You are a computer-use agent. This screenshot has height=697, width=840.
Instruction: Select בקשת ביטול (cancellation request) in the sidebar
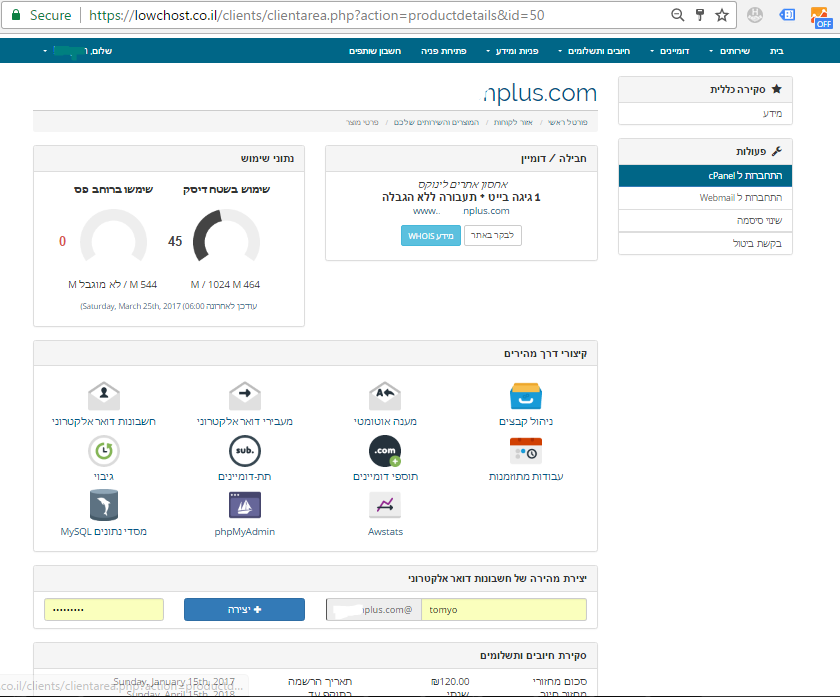tap(705, 243)
